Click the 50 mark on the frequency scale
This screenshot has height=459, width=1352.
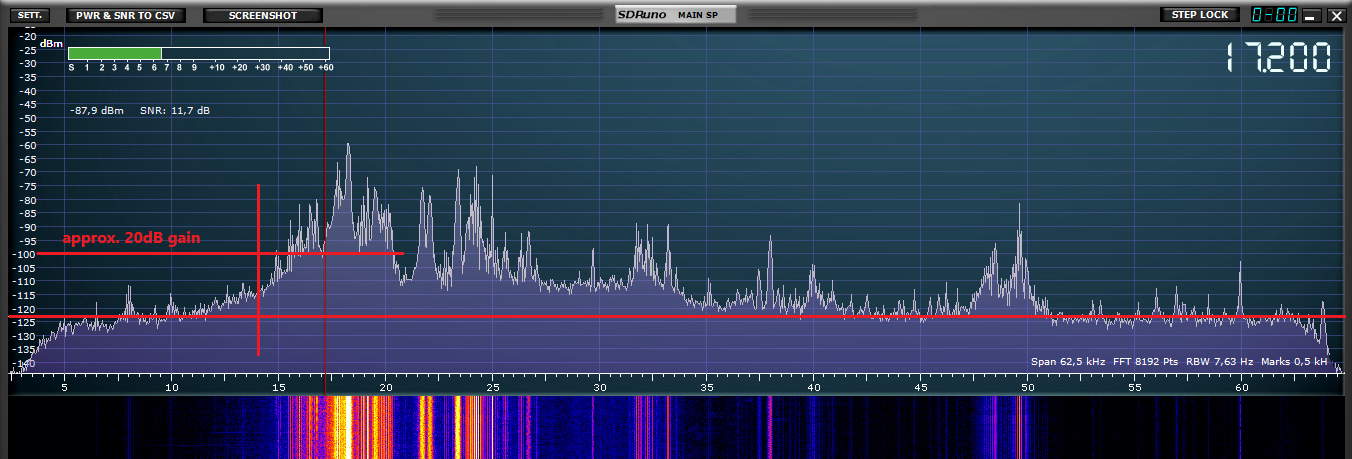pos(1027,386)
